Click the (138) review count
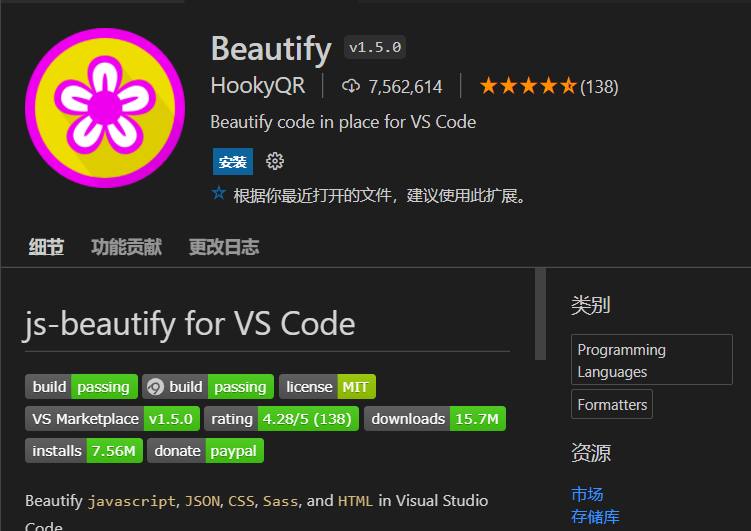 (x=599, y=87)
